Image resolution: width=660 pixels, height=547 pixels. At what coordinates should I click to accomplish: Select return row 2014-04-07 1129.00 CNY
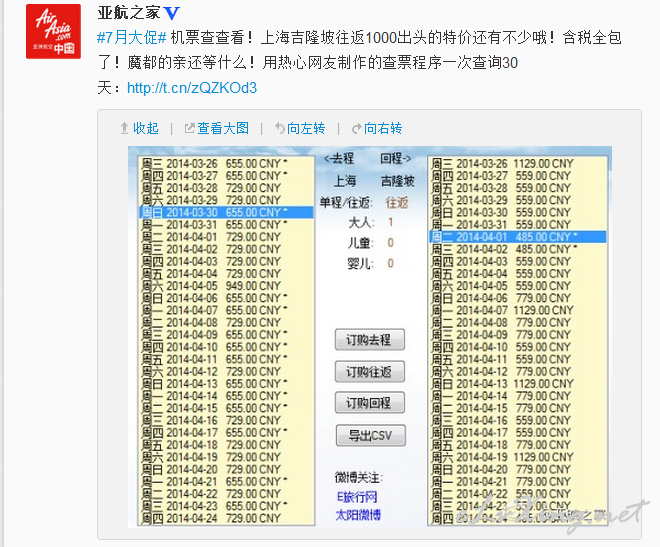pos(518,310)
